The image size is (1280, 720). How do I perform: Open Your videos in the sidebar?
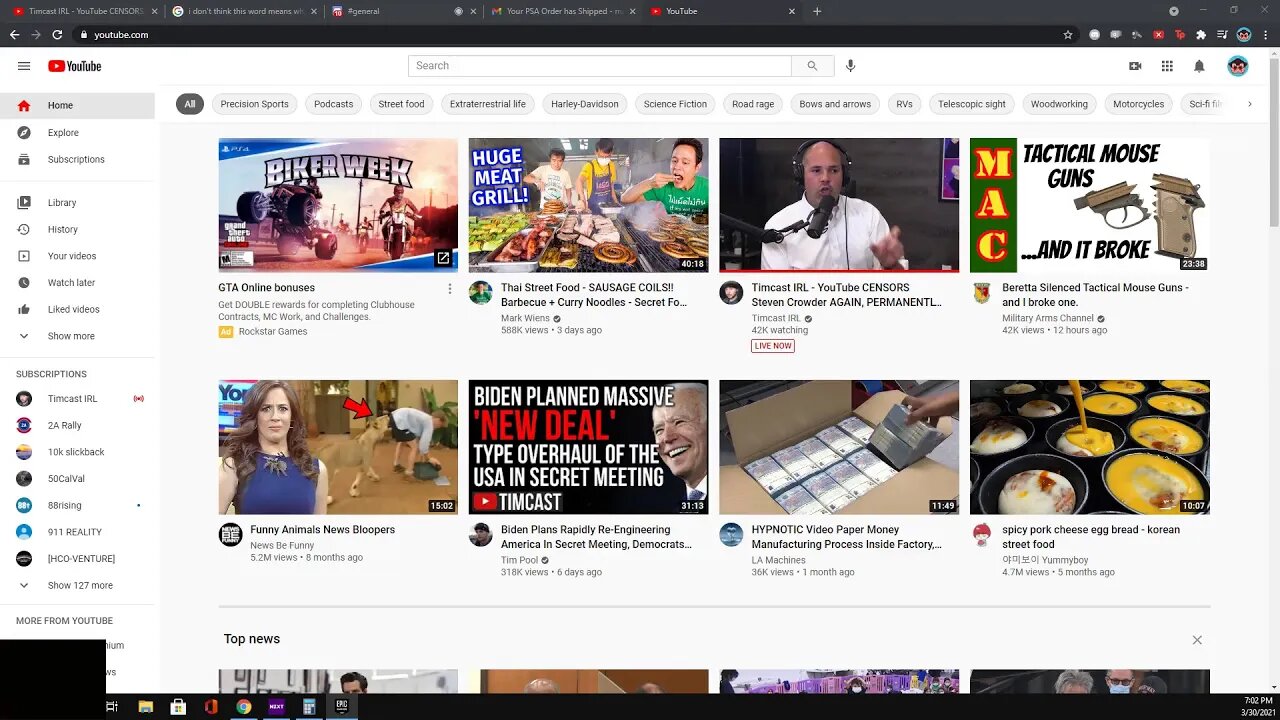click(78, 256)
